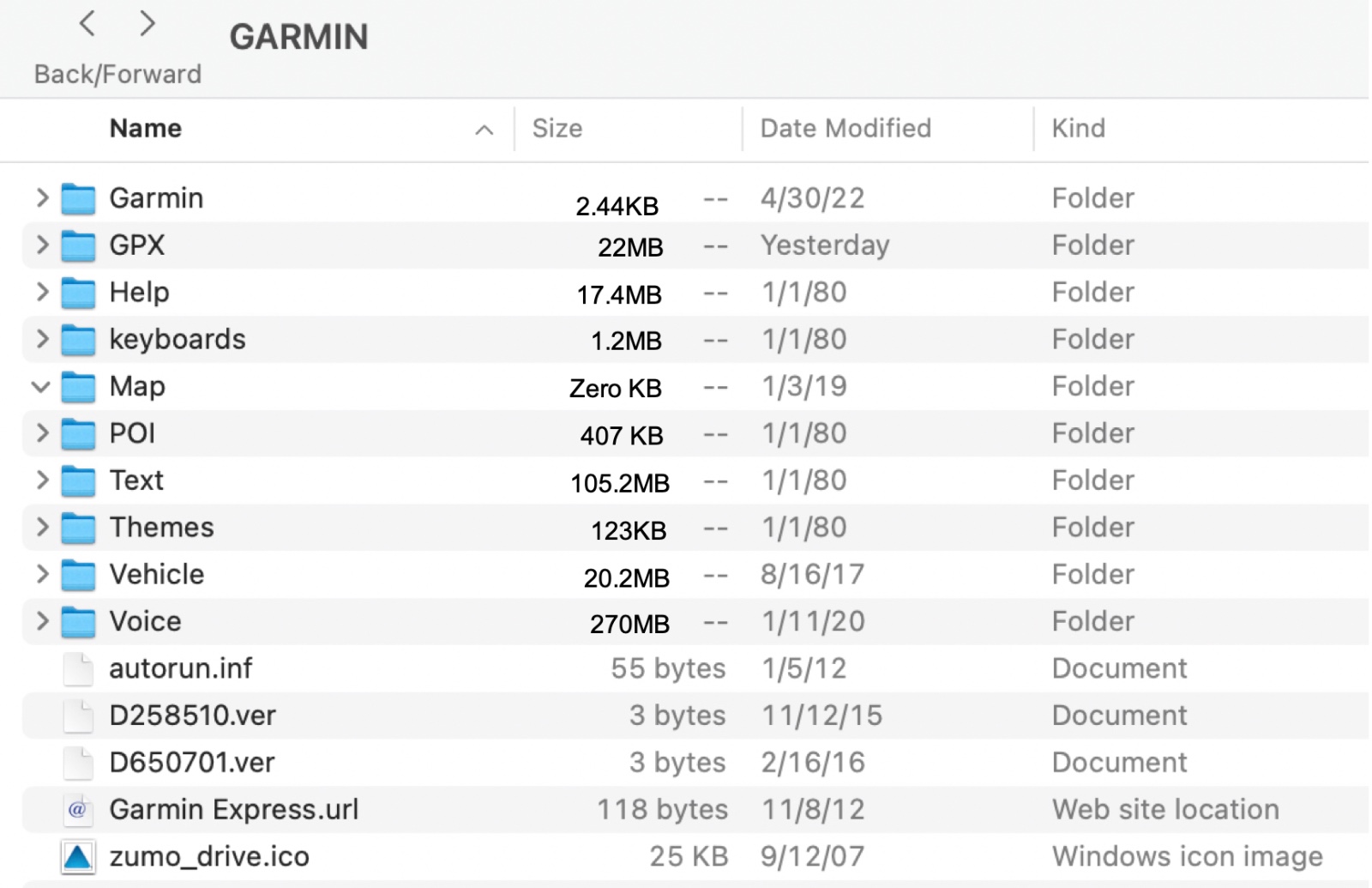Screen dimensions: 1372x888
Task: Expand the POI folder
Action: [41, 433]
